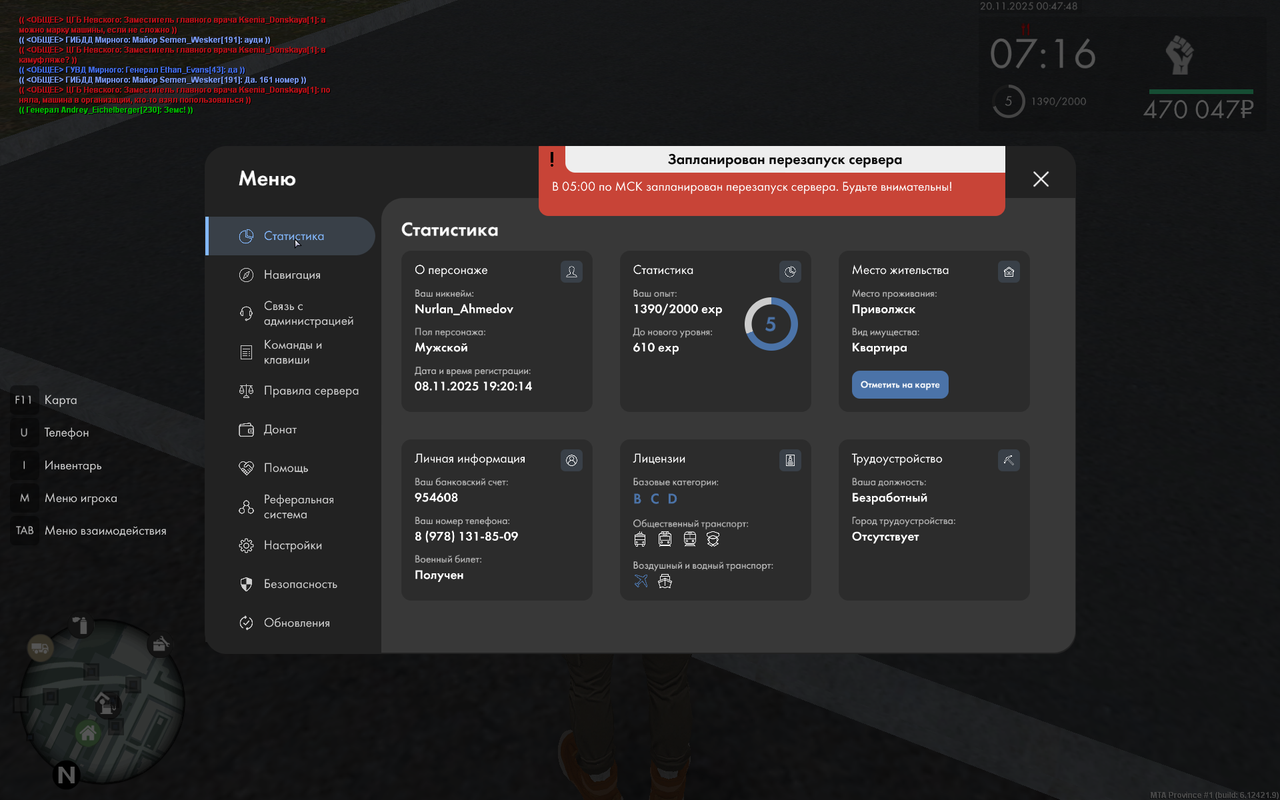Click the registration date 08.11.2025 19:20:14

[473, 386]
